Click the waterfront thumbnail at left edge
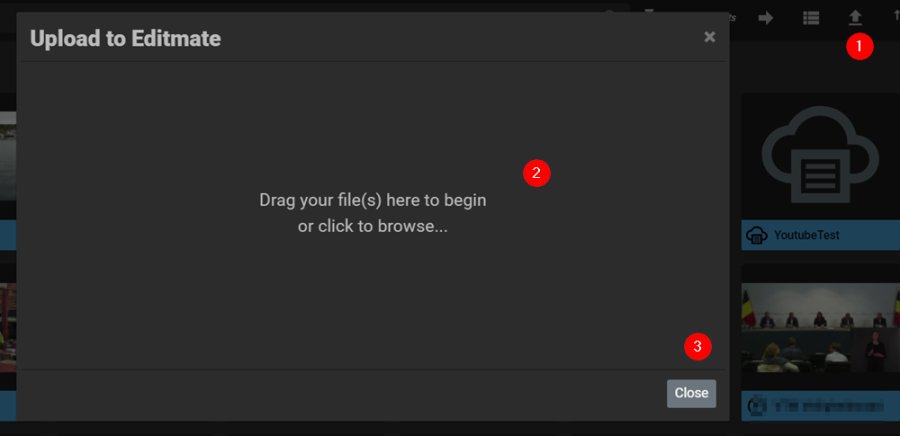This screenshot has width=900, height=436. [x=8, y=155]
